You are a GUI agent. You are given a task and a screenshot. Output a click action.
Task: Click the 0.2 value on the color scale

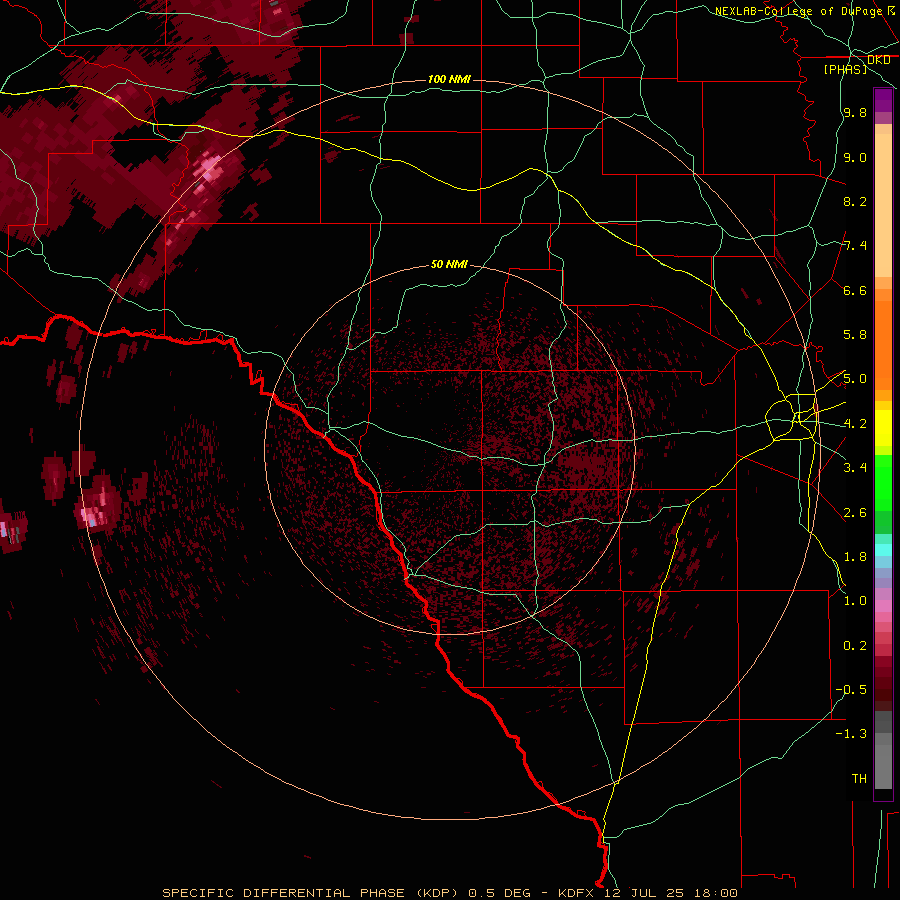click(x=855, y=646)
